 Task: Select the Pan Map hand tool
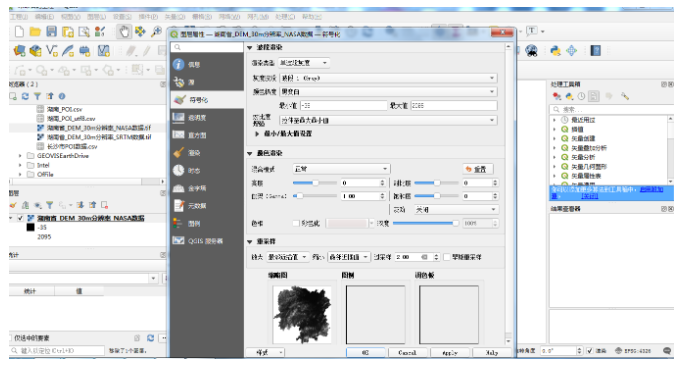click(x=124, y=32)
